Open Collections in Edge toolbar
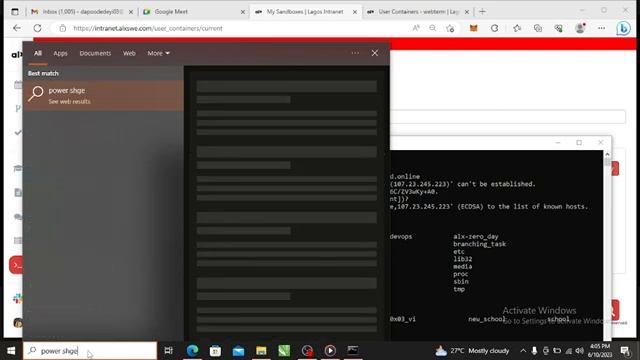Image resolution: width=640 pixels, height=360 pixels. [538, 28]
